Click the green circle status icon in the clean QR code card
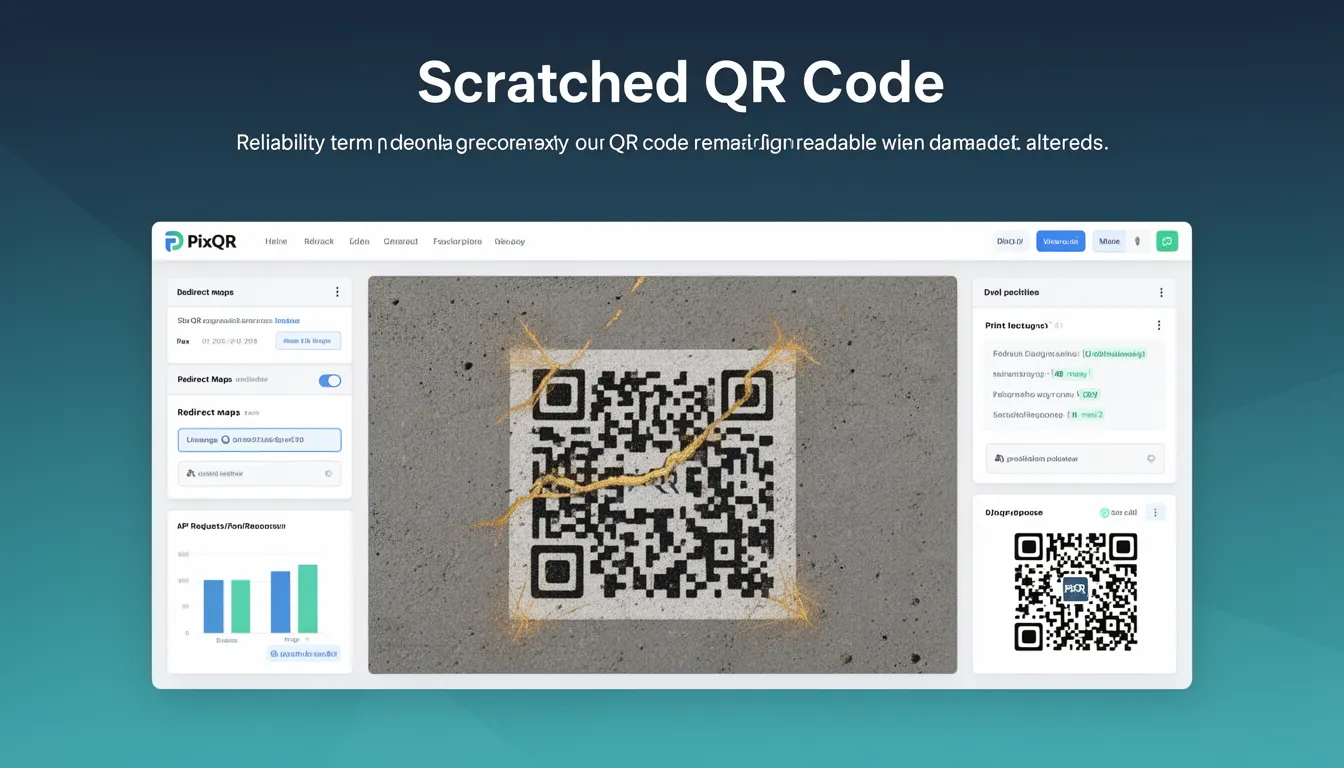Viewport: 1344px width, 768px height. [x=1105, y=512]
